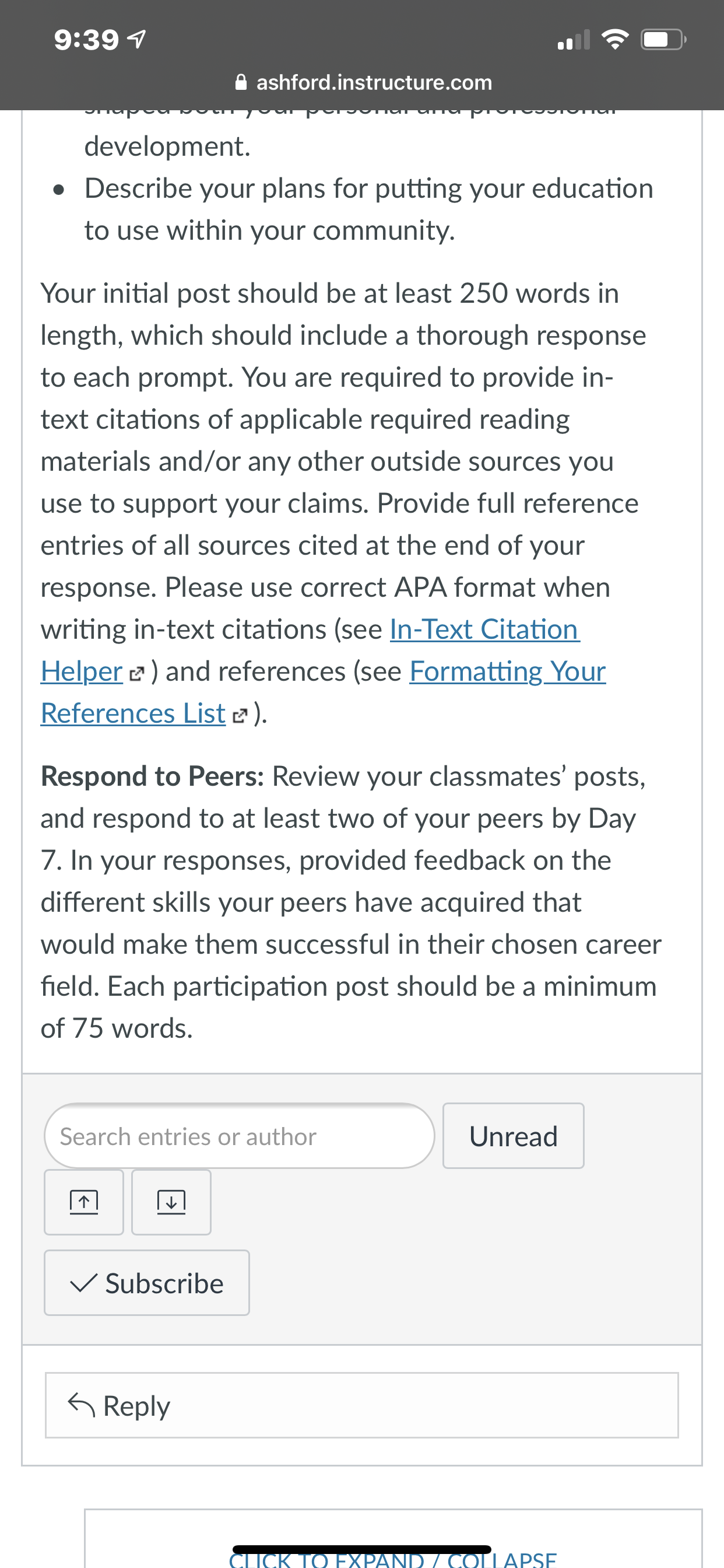
Task: Expand all replies with the down-arrow icon
Action: pos(171,1202)
